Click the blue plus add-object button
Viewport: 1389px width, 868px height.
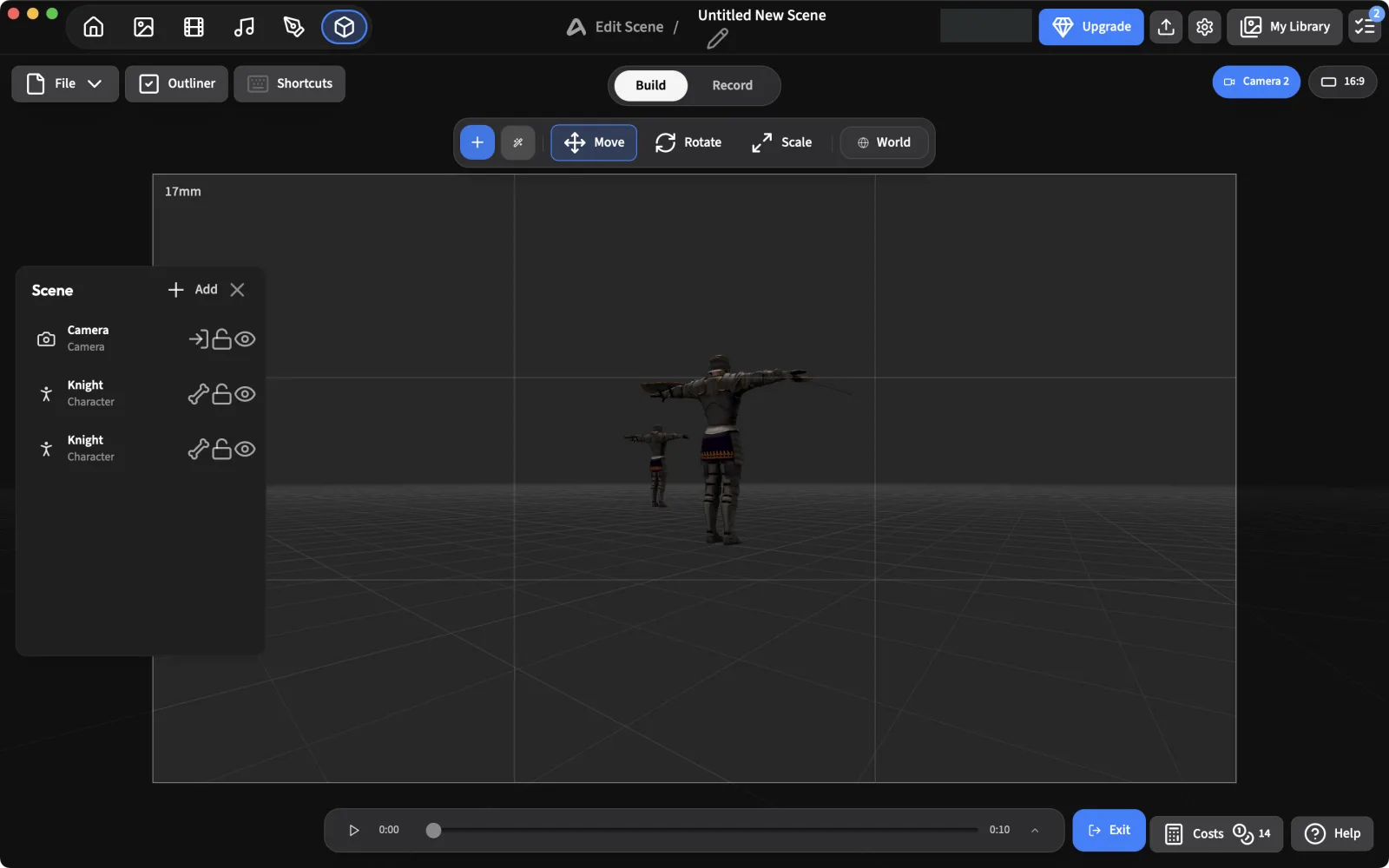pos(477,142)
